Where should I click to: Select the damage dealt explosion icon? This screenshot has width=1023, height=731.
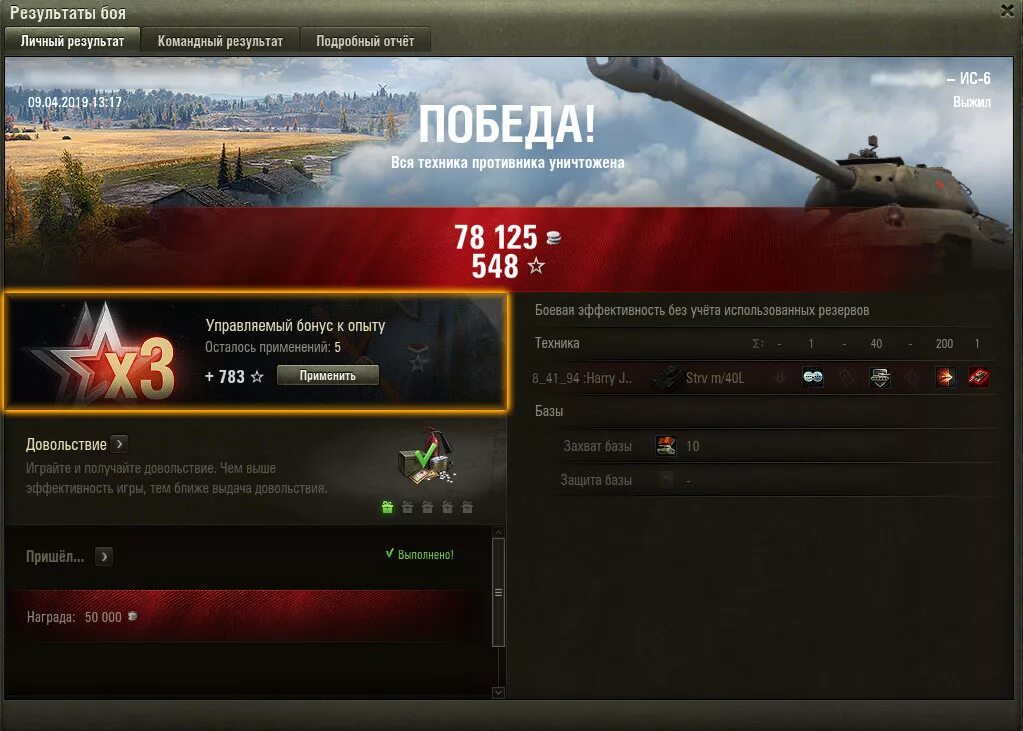[945, 377]
